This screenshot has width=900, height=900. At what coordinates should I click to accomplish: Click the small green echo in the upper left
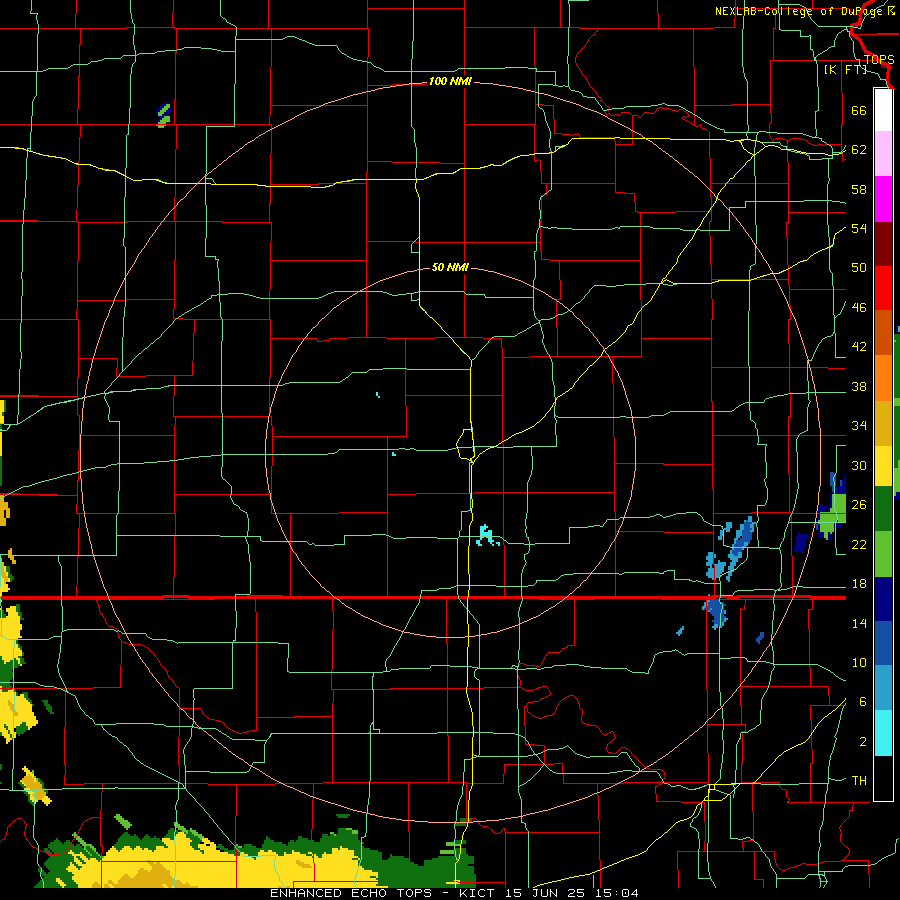(164, 115)
